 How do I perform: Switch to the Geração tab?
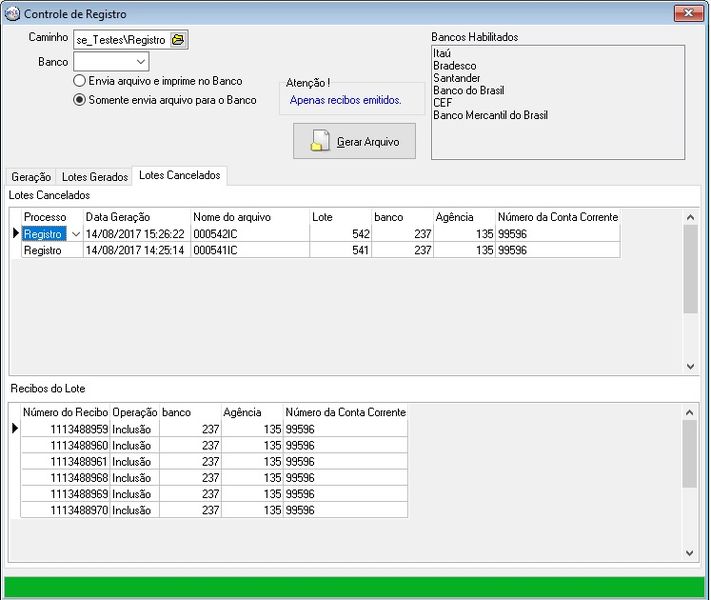[x=31, y=177]
